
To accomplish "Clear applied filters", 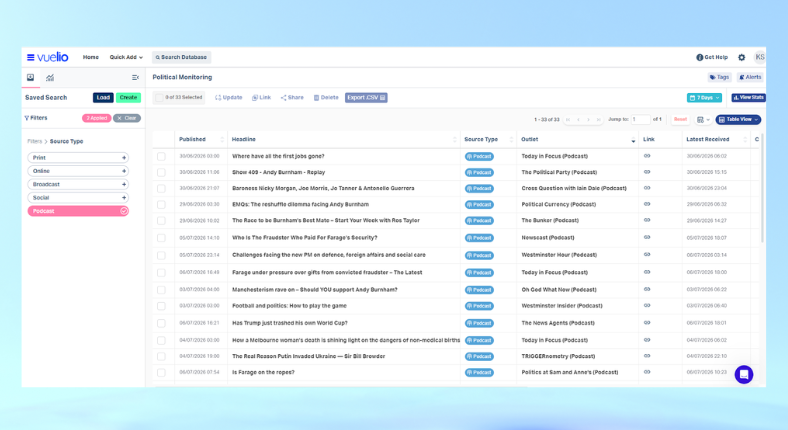I will 127,118.
